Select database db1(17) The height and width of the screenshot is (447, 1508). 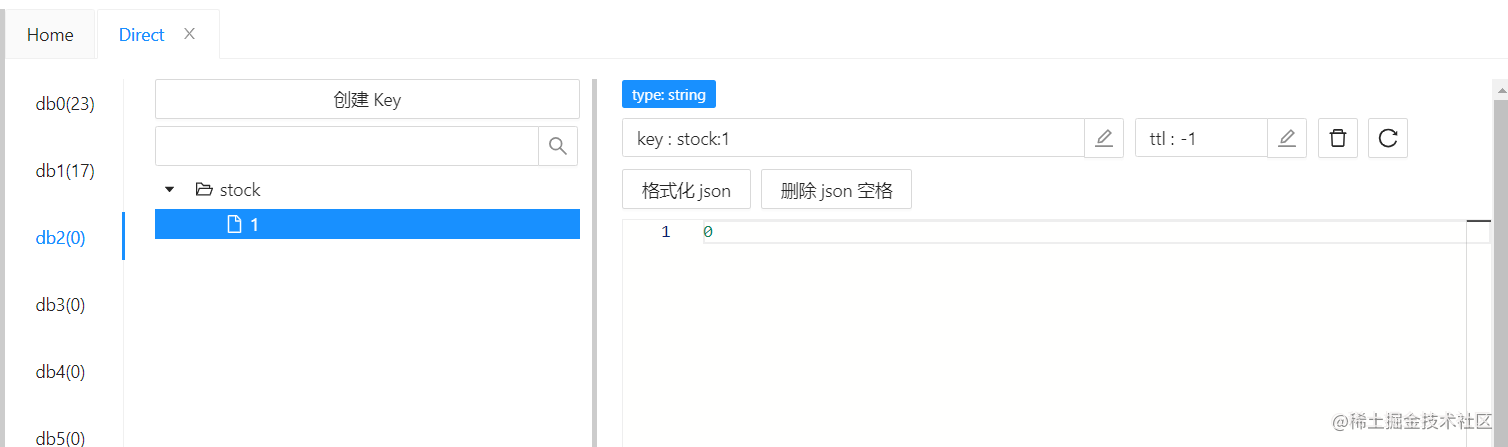point(65,171)
